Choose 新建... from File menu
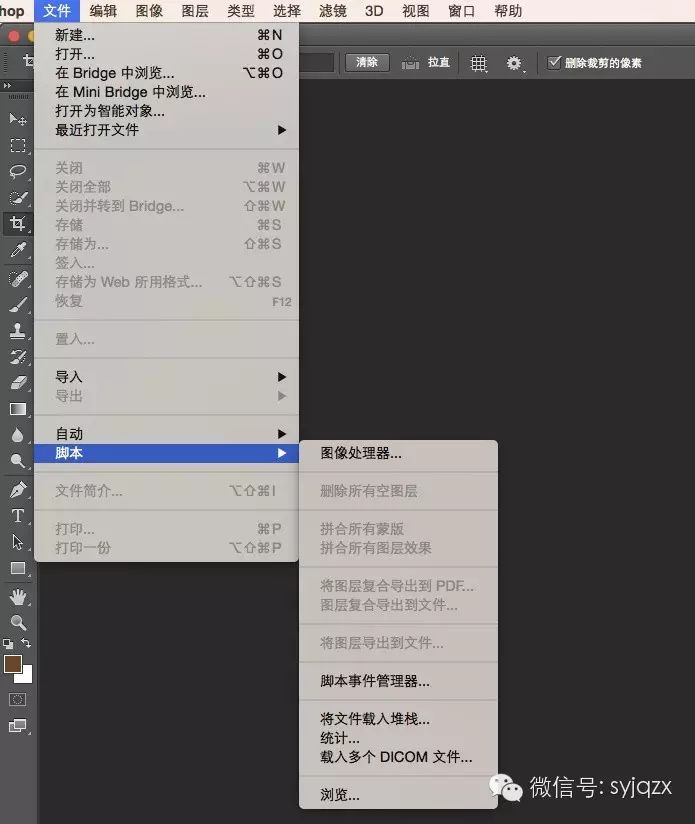The image size is (695, 824). point(166,35)
